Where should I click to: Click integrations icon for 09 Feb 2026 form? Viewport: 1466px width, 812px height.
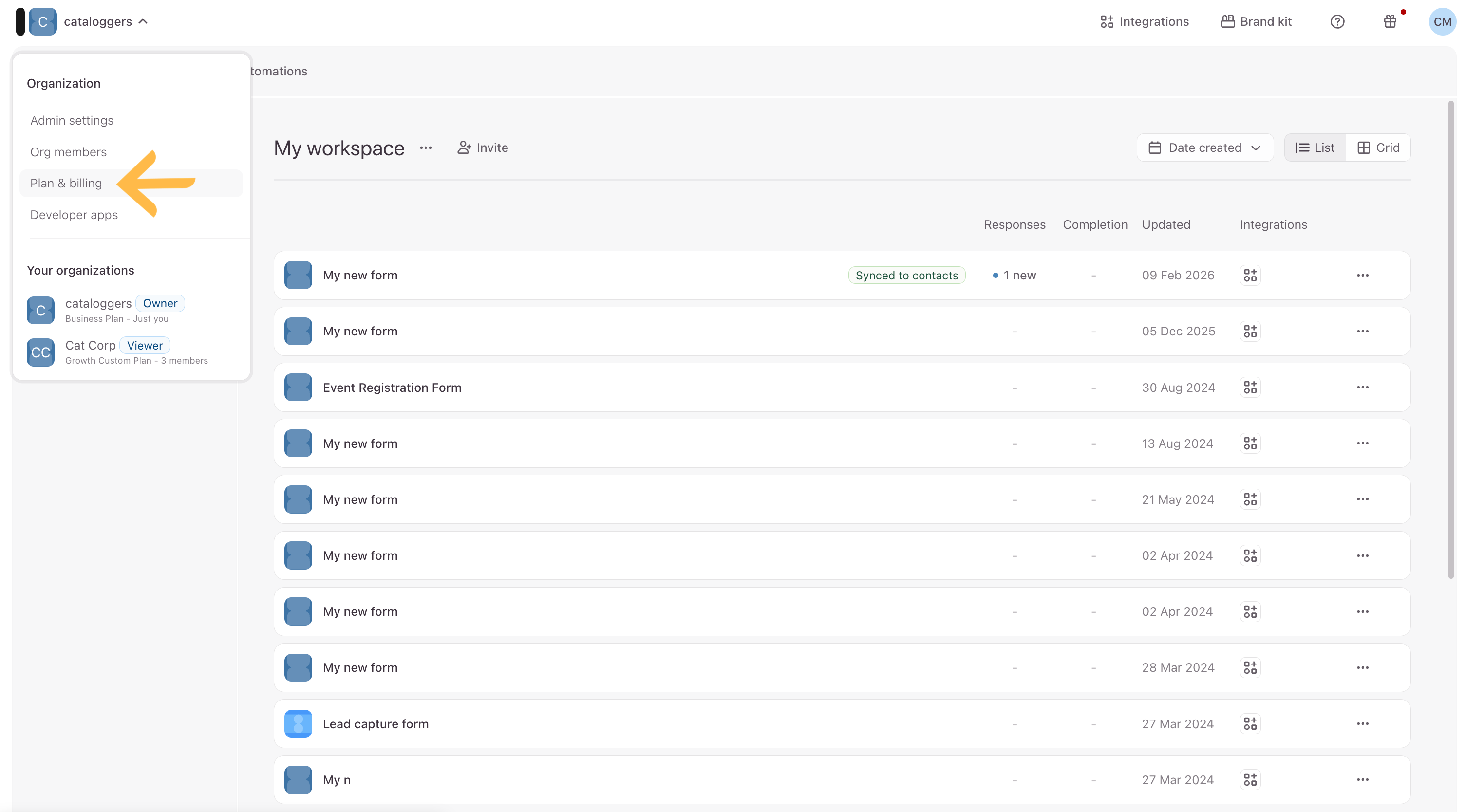(1250, 276)
